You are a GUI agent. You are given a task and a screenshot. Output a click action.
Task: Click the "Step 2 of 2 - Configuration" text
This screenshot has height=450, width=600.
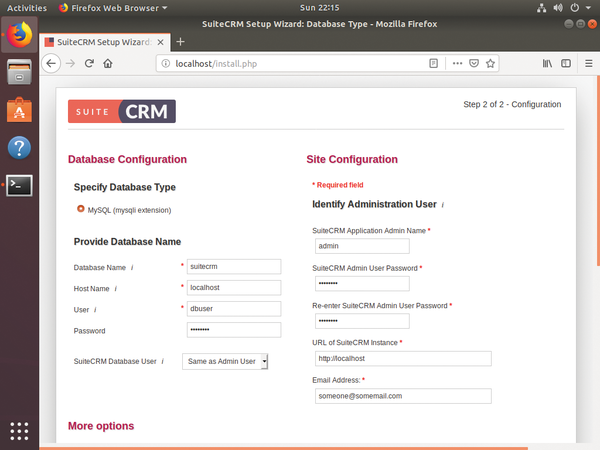pos(512,104)
